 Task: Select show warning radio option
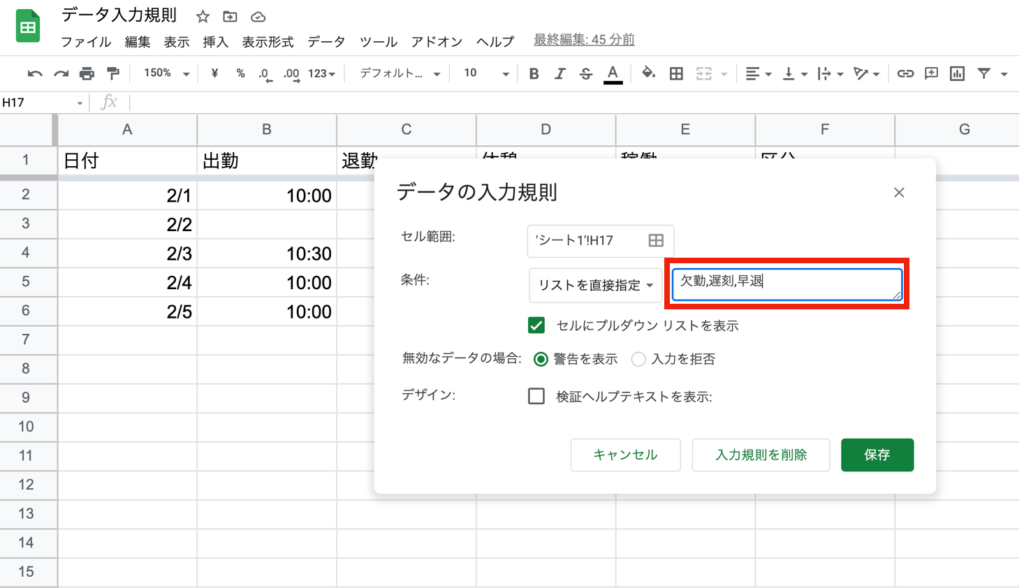541,359
